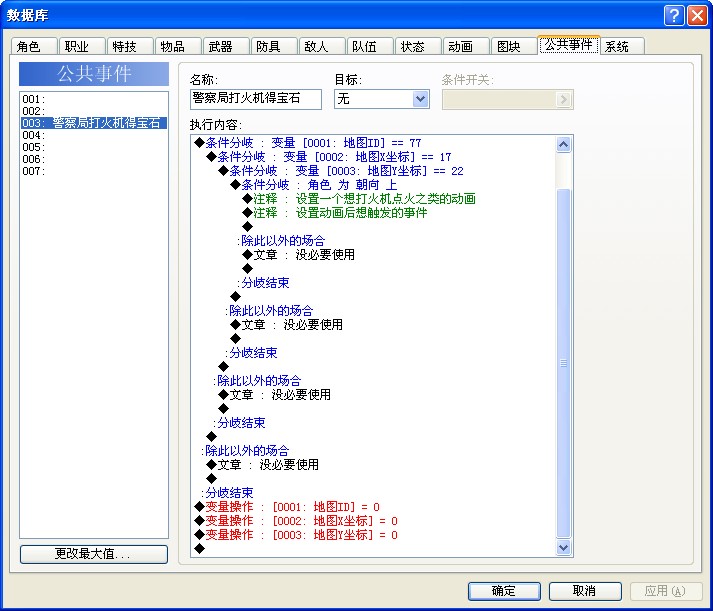The width and height of the screenshot is (713, 611).
Task: Open the 状态 tab
Action: pos(418,46)
